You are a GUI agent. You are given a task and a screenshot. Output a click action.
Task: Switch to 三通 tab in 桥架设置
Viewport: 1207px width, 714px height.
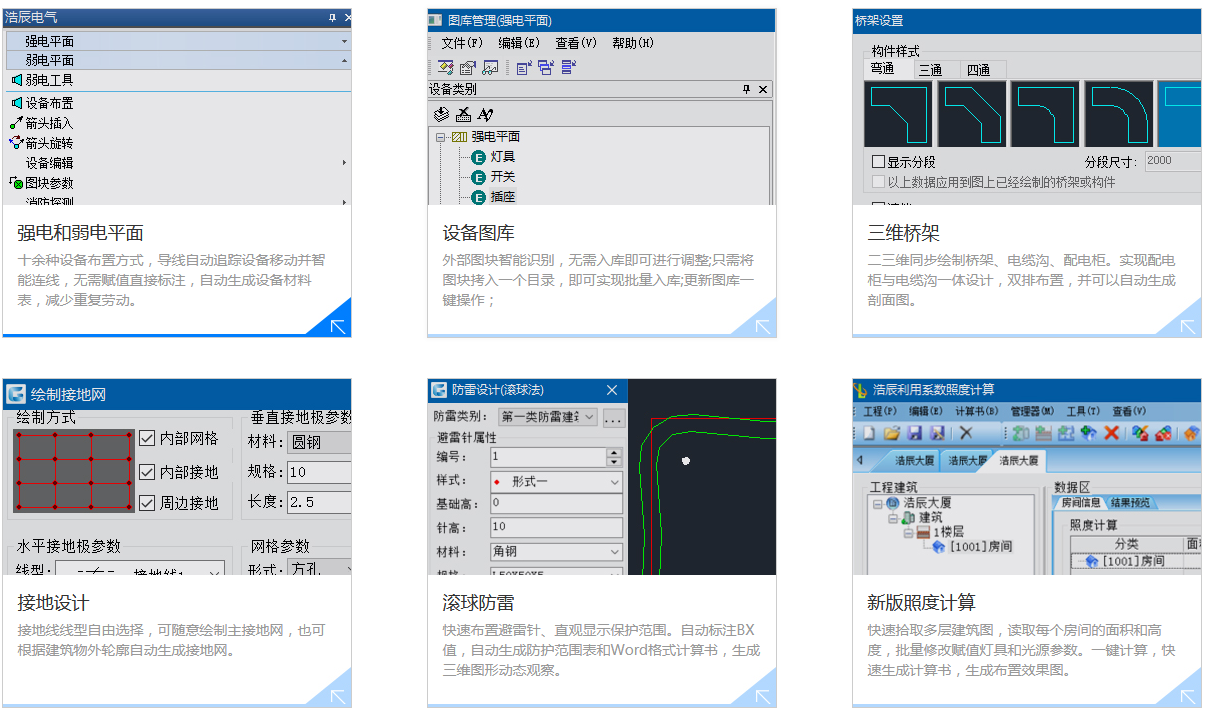[930, 70]
